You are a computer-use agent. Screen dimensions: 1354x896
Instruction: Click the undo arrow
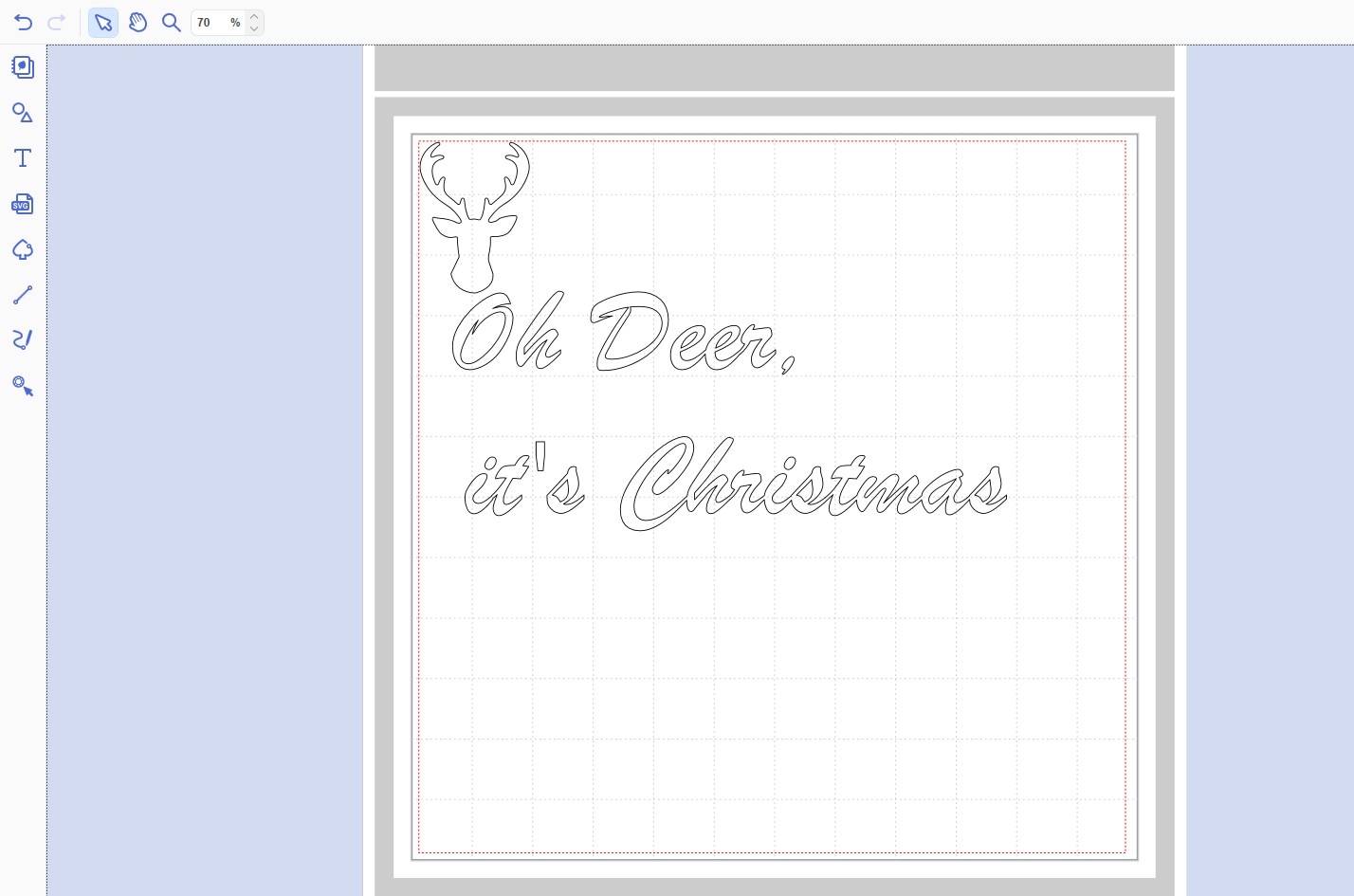pyautogui.click(x=24, y=23)
